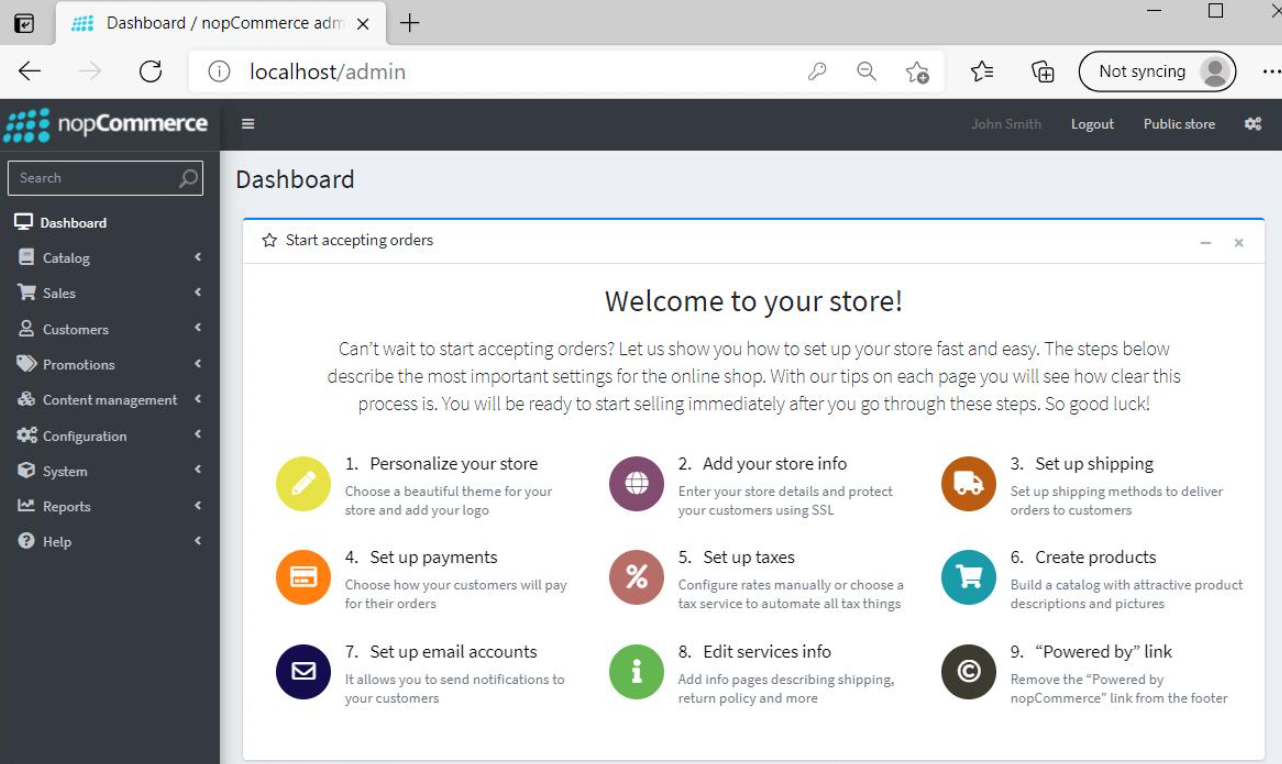Expand the Catalog menu

point(110,258)
